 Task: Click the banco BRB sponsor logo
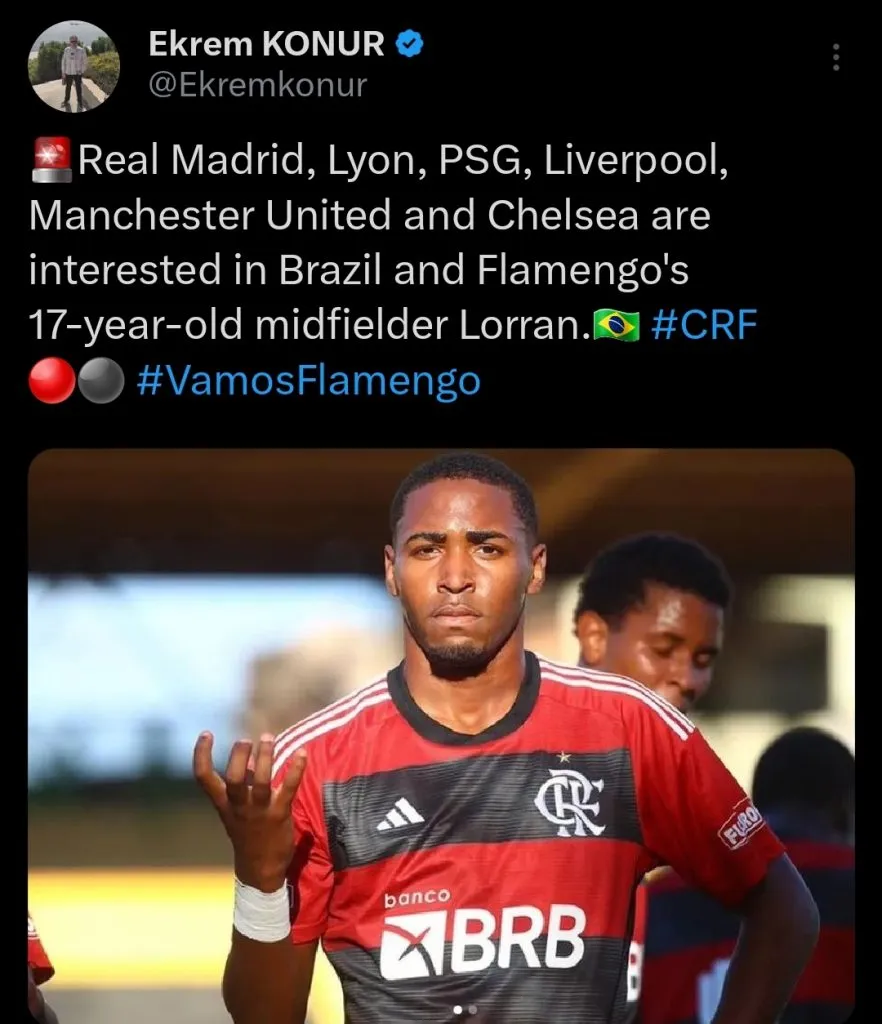pos(482,934)
